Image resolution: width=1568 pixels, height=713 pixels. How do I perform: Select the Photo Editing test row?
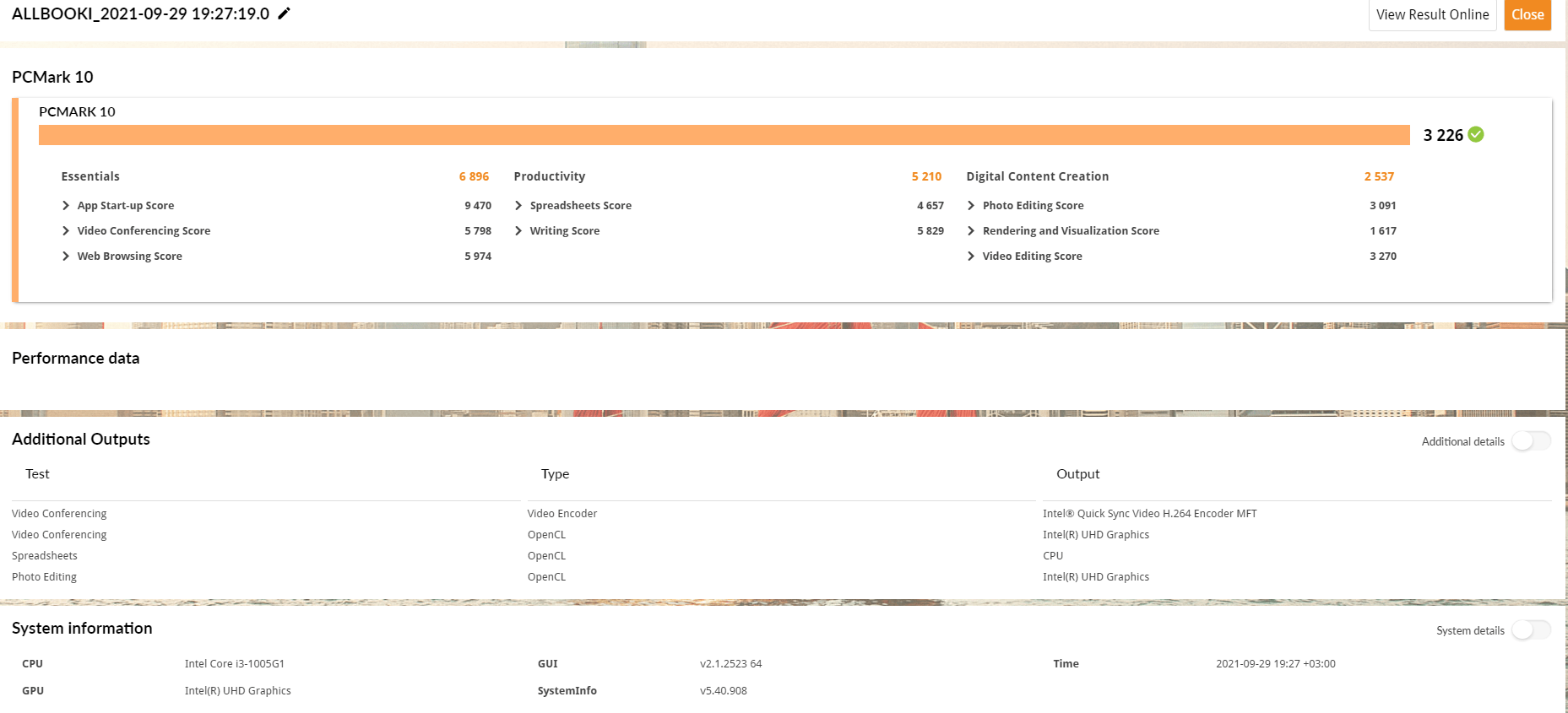click(x=781, y=576)
